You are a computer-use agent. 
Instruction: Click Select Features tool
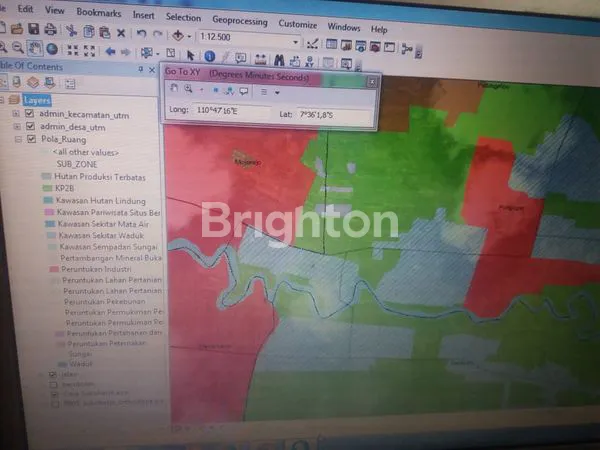click(x=147, y=53)
